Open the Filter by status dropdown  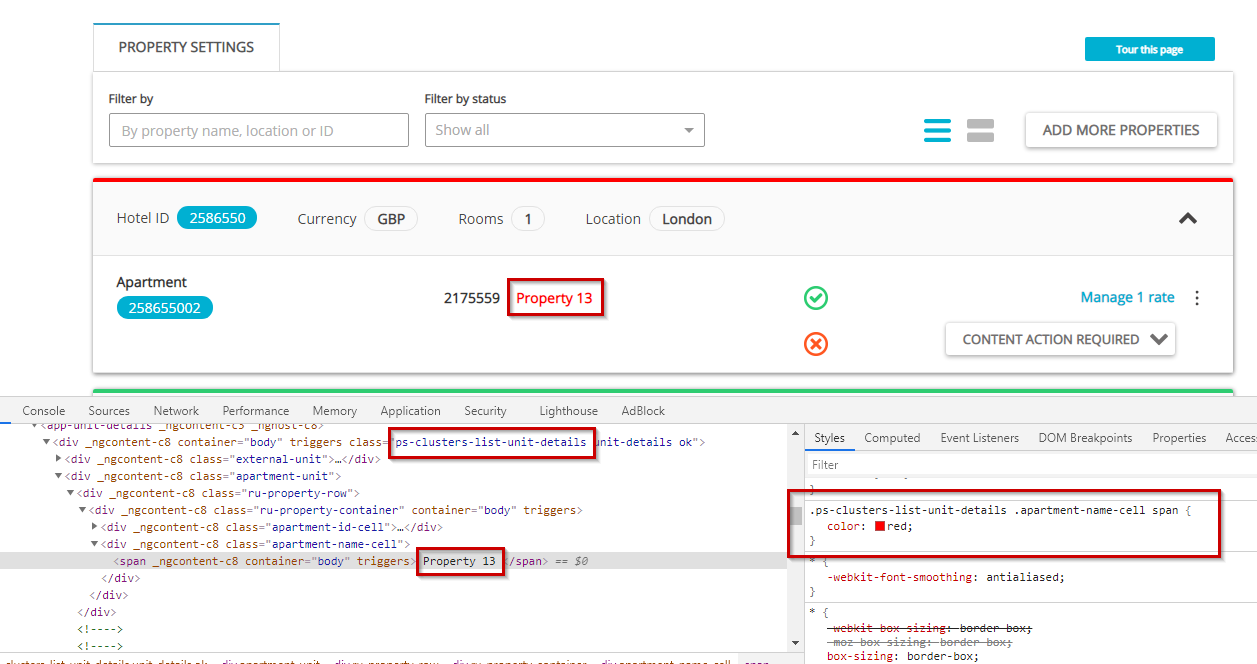pyautogui.click(x=564, y=130)
